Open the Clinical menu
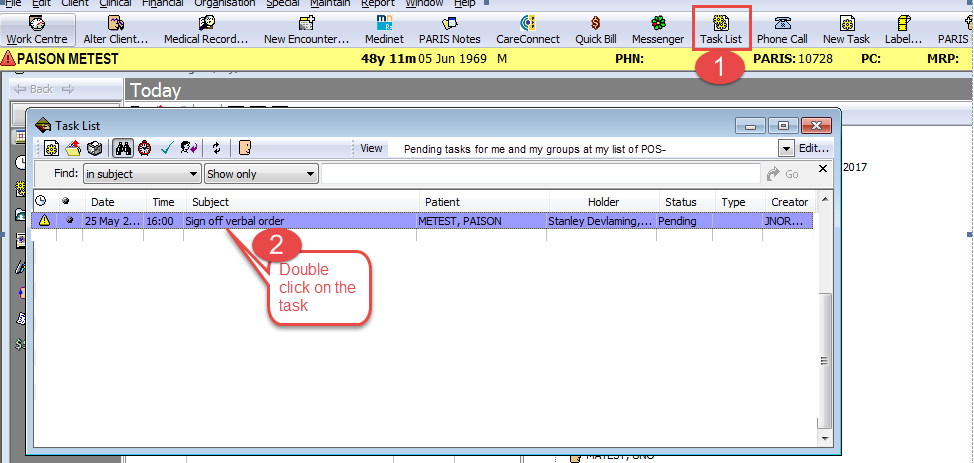 [x=114, y=4]
